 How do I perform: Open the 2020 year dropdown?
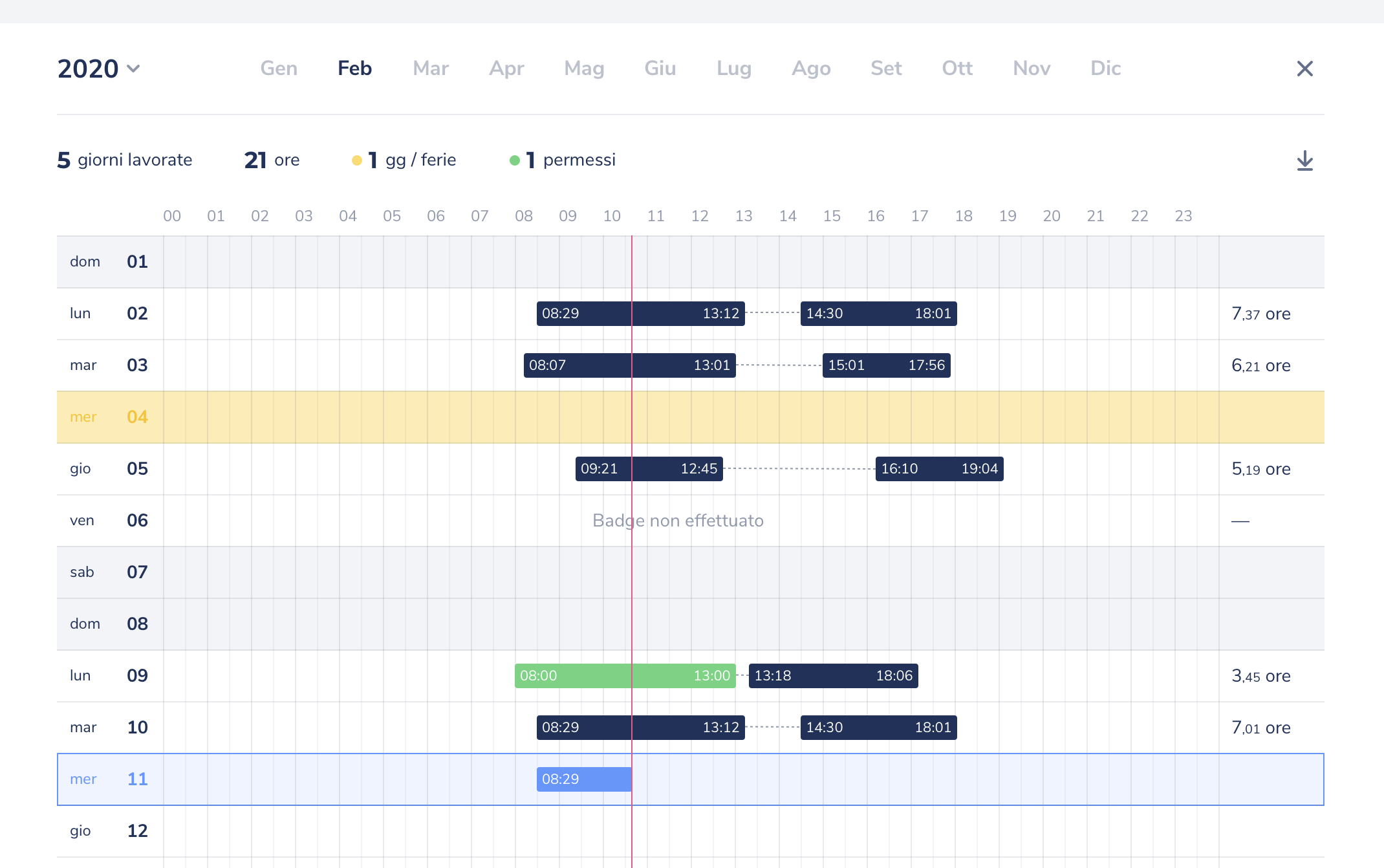[99, 69]
